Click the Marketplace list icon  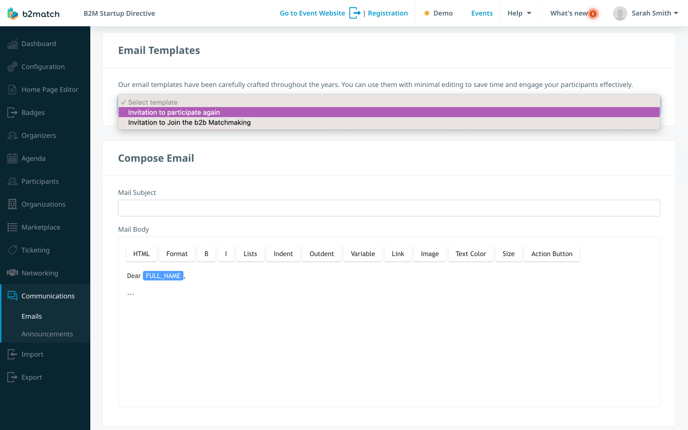(x=12, y=227)
